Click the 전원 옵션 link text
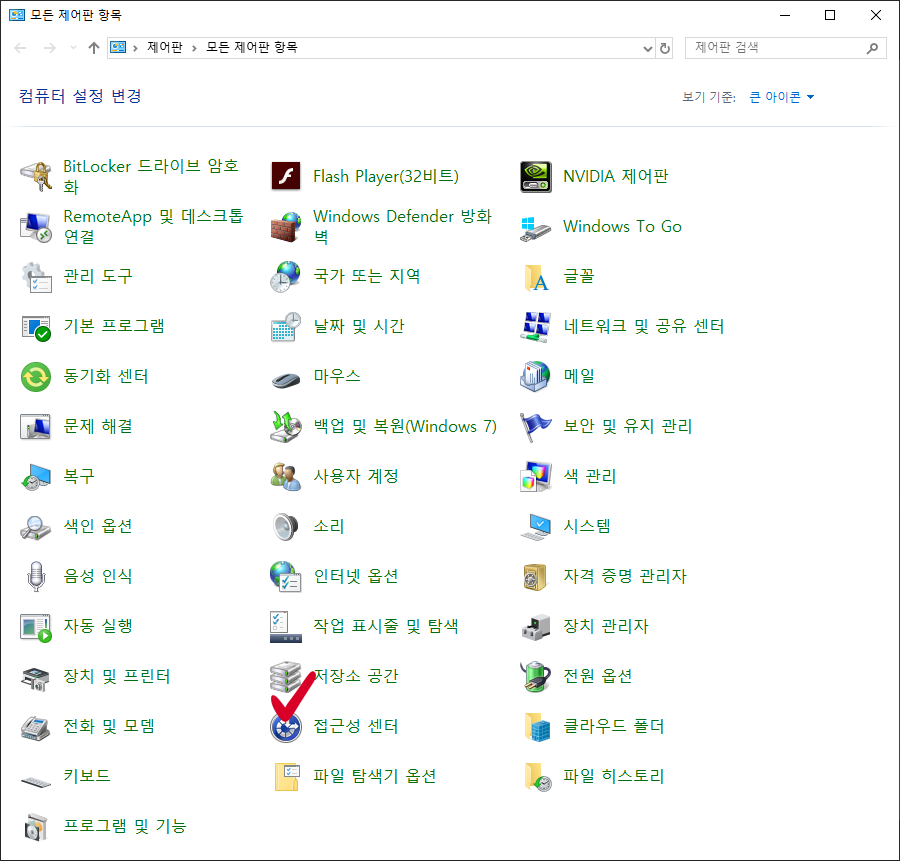Viewport: 900px width, 861px height. point(598,676)
